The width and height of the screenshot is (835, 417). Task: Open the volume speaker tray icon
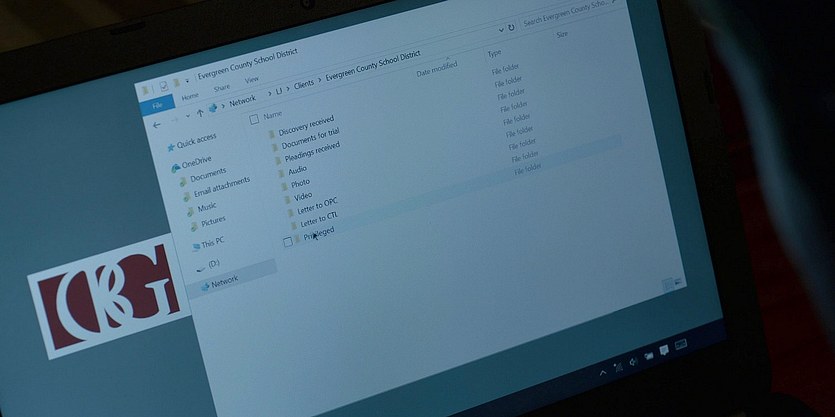pyautogui.click(x=633, y=362)
